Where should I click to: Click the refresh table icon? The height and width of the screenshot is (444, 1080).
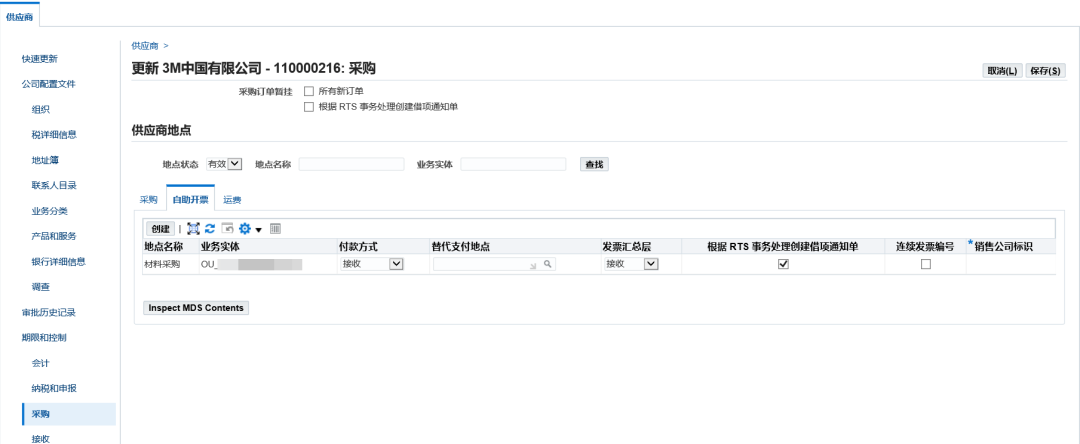(x=210, y=229)
